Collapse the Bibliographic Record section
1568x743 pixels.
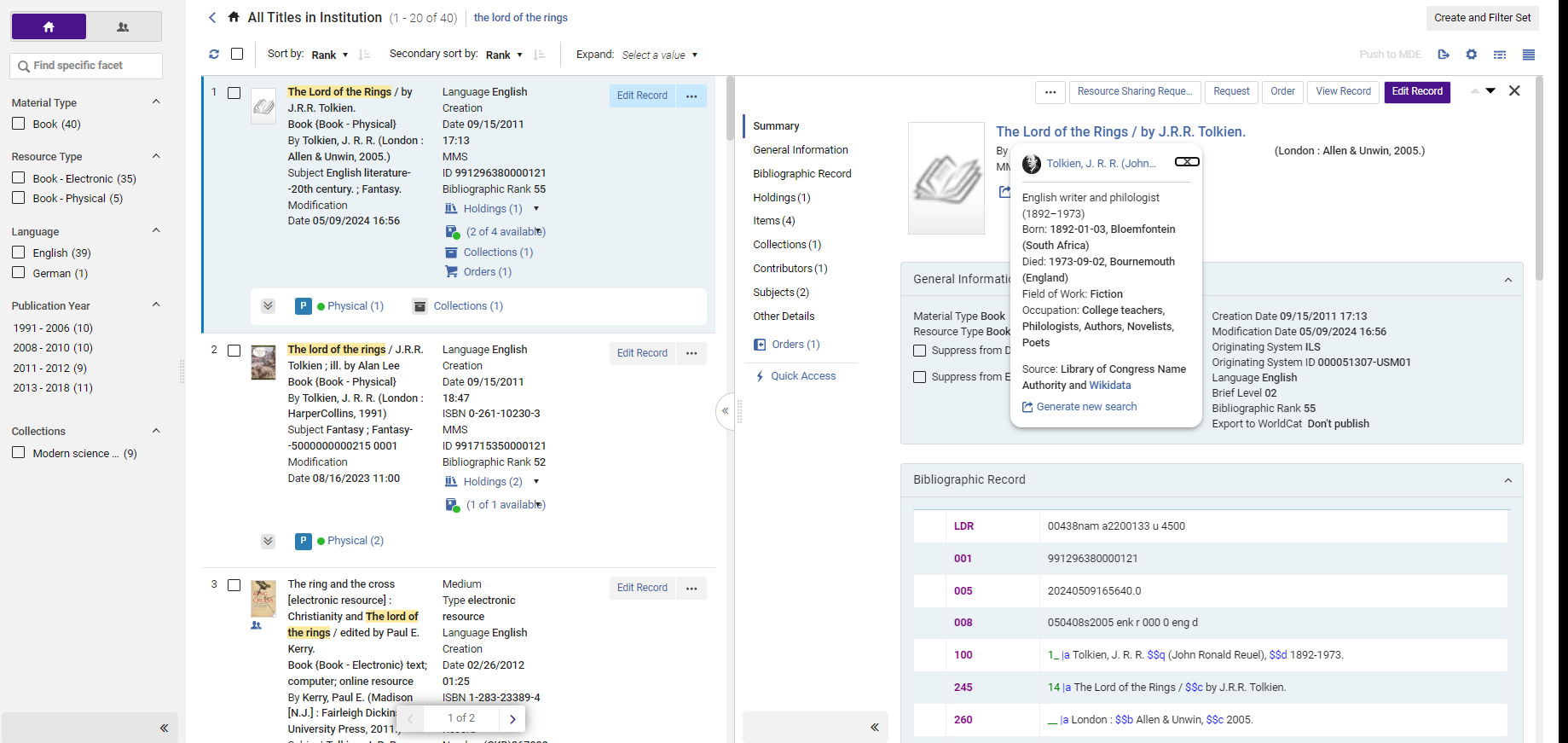(1507, 480)
